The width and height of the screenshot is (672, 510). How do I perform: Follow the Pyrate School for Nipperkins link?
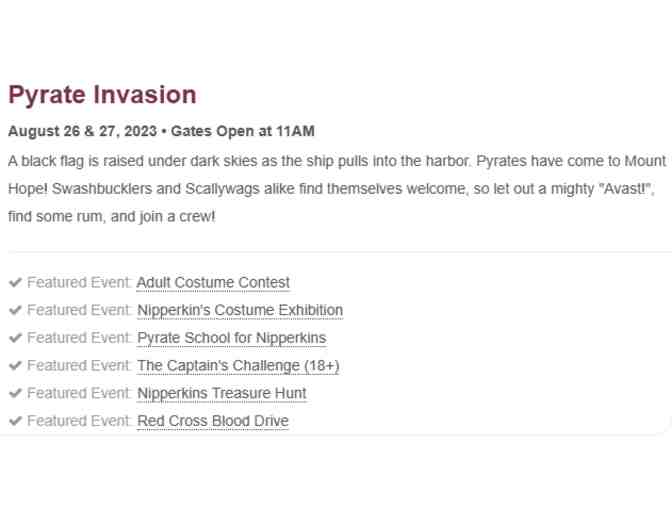(231, 338)
